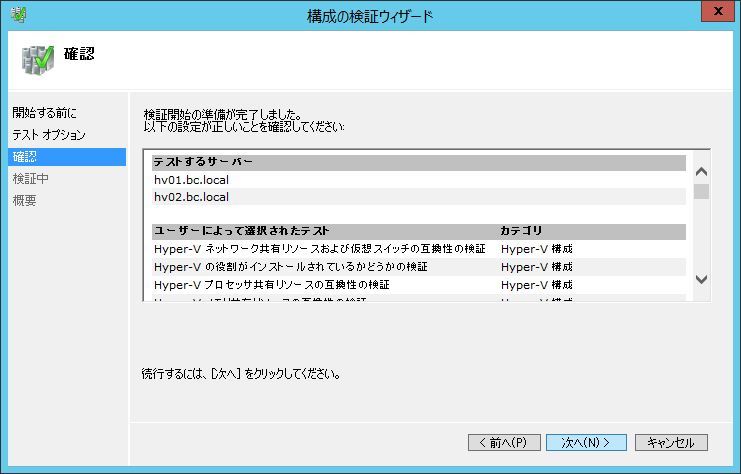The height and width of the screenshot is (474, 741).
Task: Click the カテゴリ column header
Action: coord(521,231)
